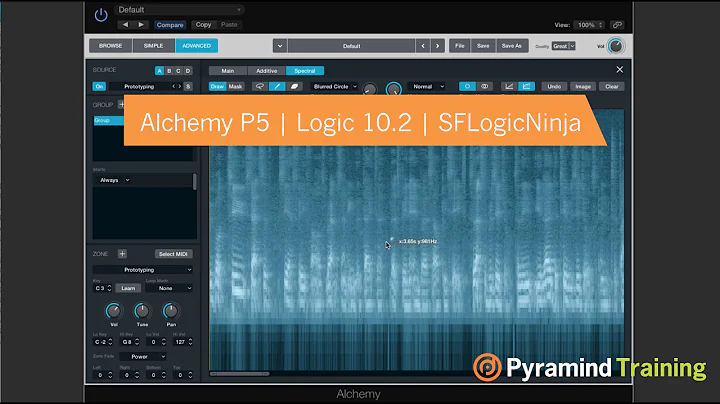Select source B
The width and height of the screenshot is (720, 404).
tap(169, 71)
